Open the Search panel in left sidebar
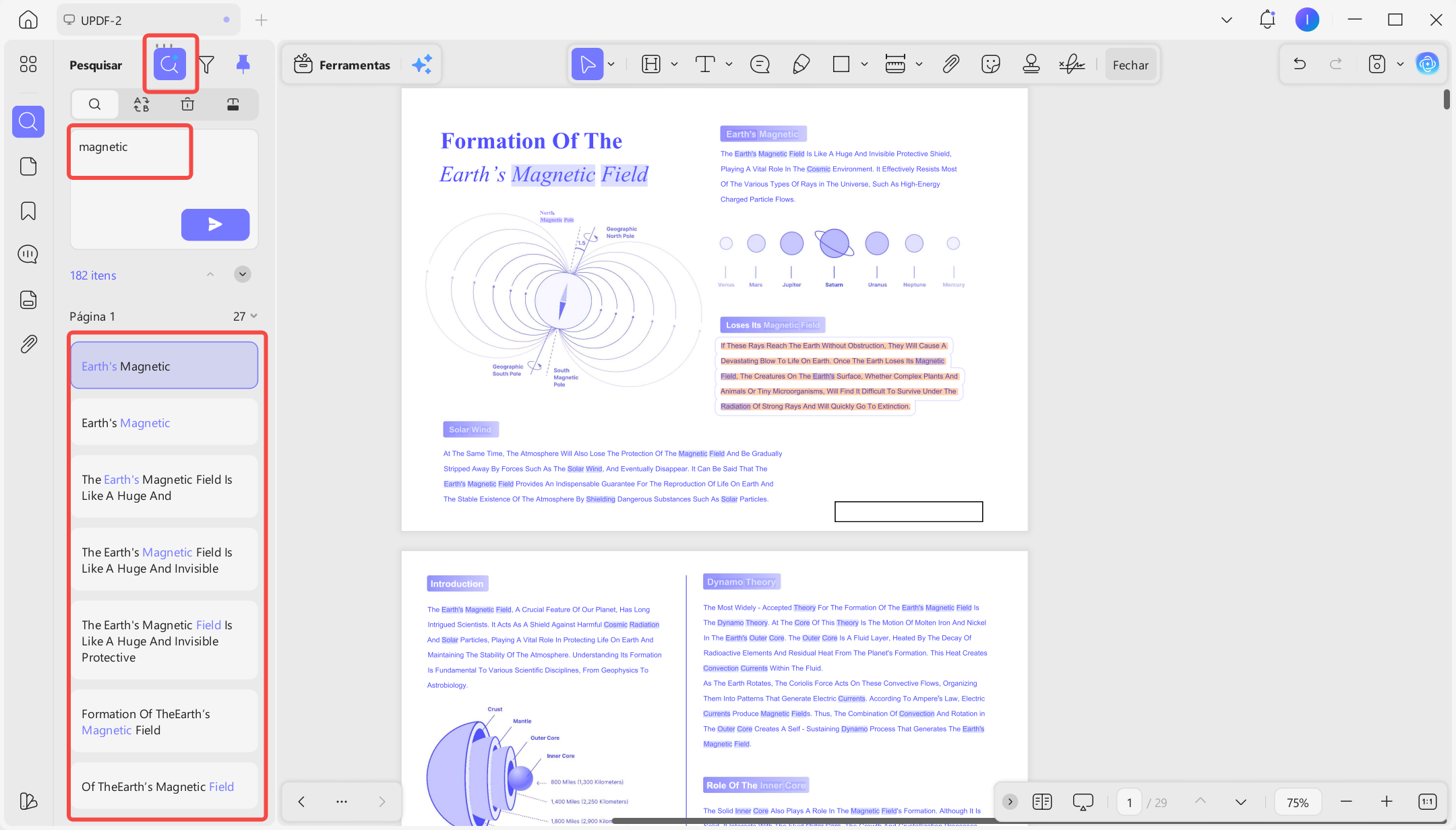 (28, 121)
